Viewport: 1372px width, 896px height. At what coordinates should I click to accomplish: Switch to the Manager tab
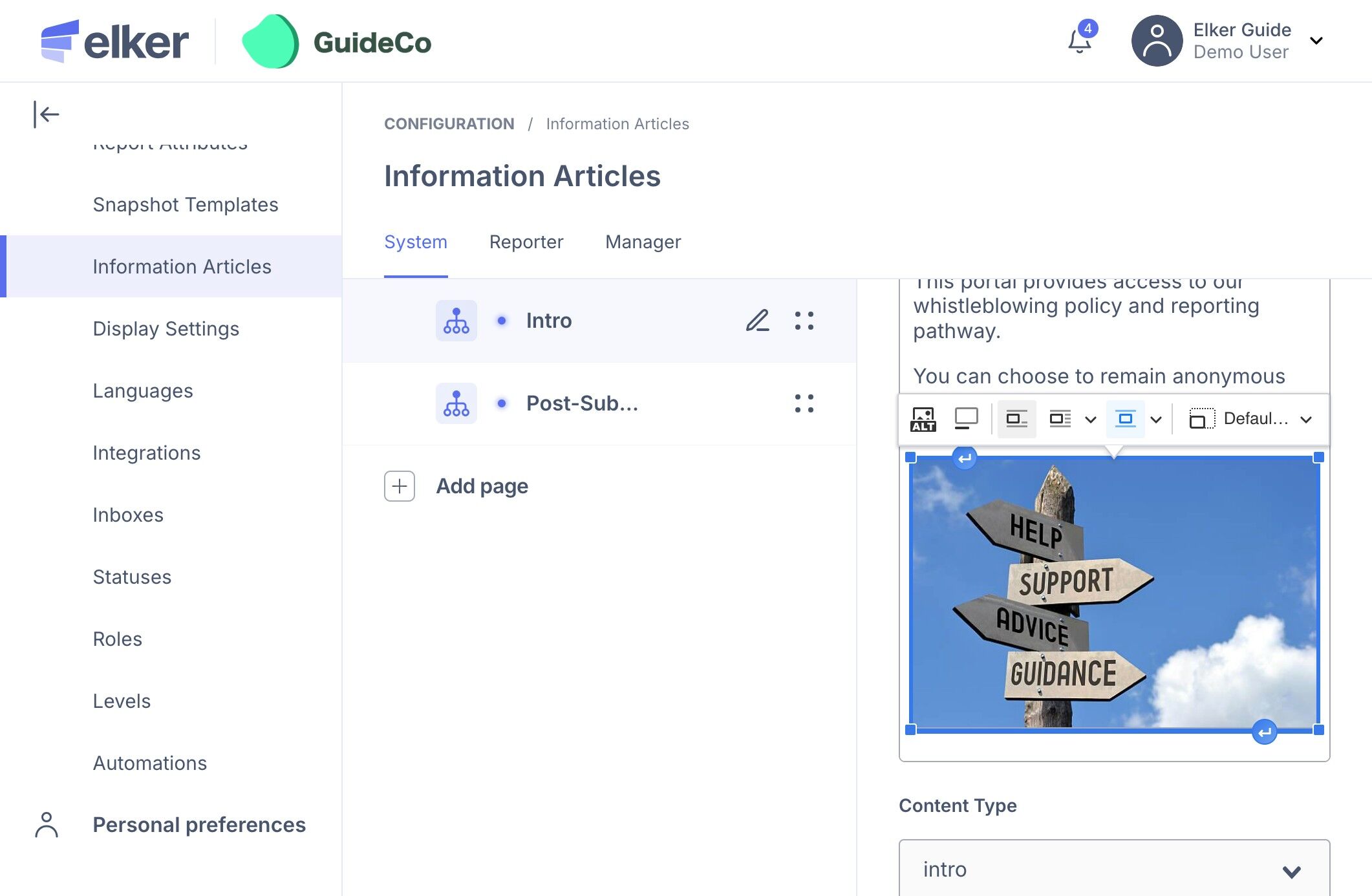coord(643,242)
